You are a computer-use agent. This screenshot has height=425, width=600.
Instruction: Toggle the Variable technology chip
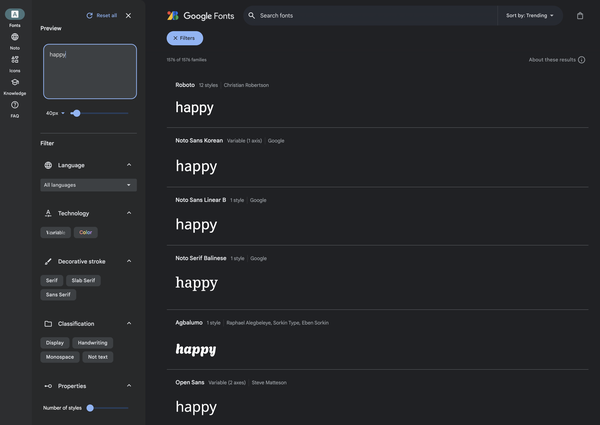(55, 232)
